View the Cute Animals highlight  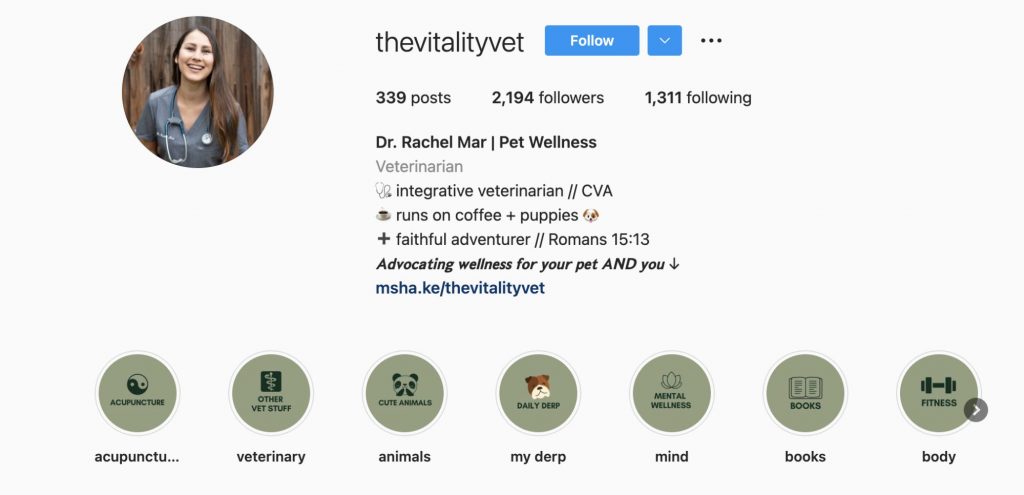[x=404, y=393]
